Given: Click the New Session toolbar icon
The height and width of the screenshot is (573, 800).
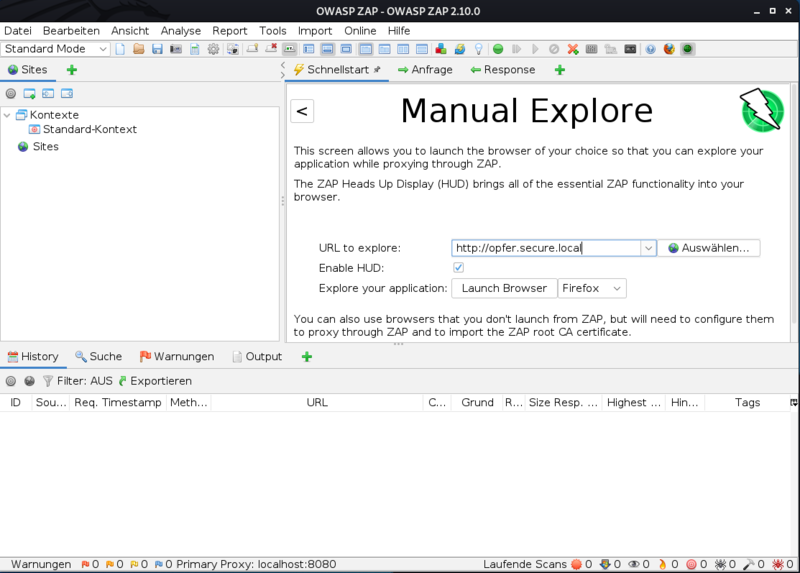Looking at the screenshot, I should pos(120,49).
